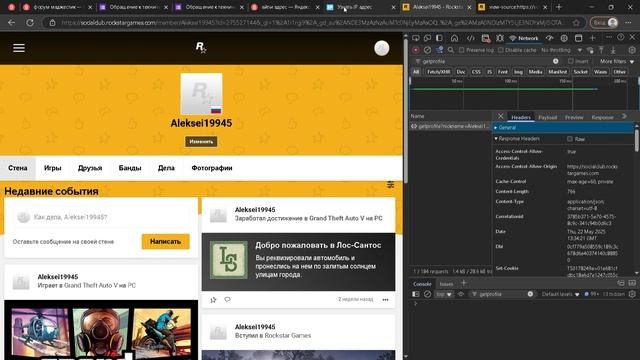Open the More filters dropdown
This screenshot has width=640, height=360.
(617, 61)
